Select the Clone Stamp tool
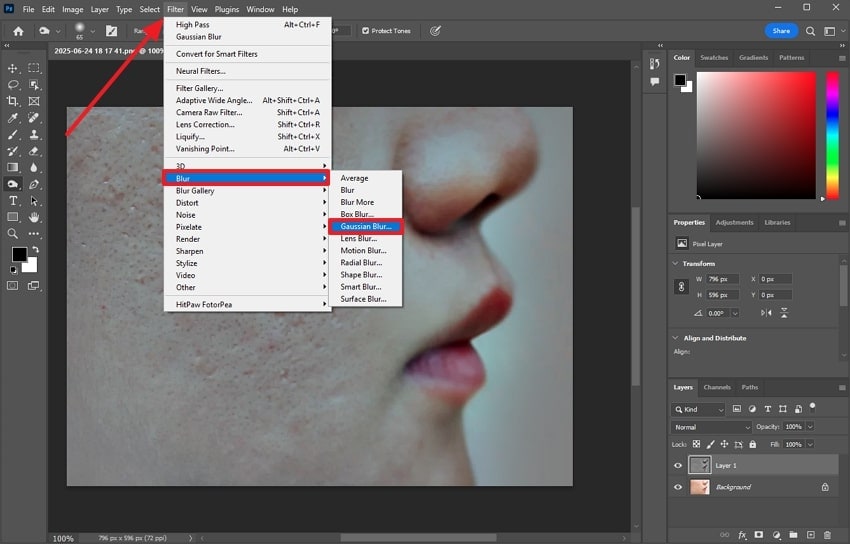Viewport: 850px width, 544px height. pos(34,134)
